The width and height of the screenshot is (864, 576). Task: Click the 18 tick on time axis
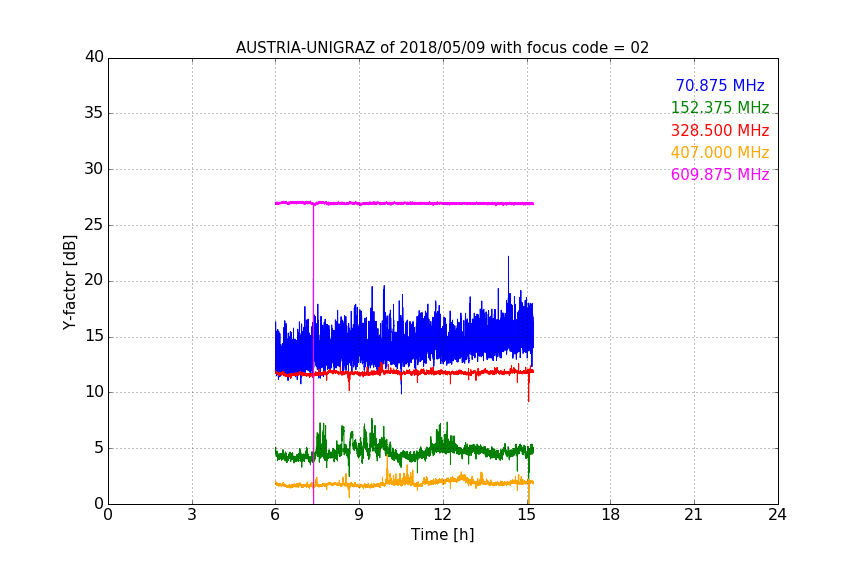[610, 515]
